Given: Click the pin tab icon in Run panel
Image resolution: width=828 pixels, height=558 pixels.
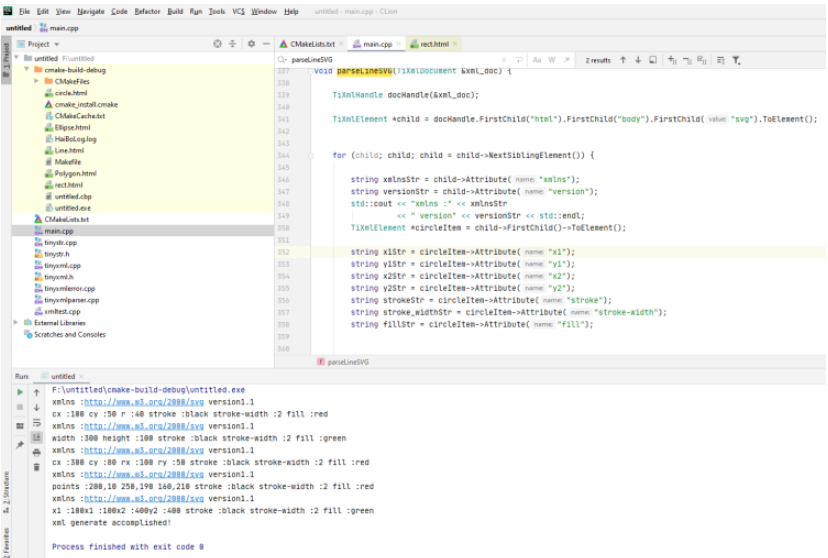Looking at the screenshot, I should (x=20, y=444).
